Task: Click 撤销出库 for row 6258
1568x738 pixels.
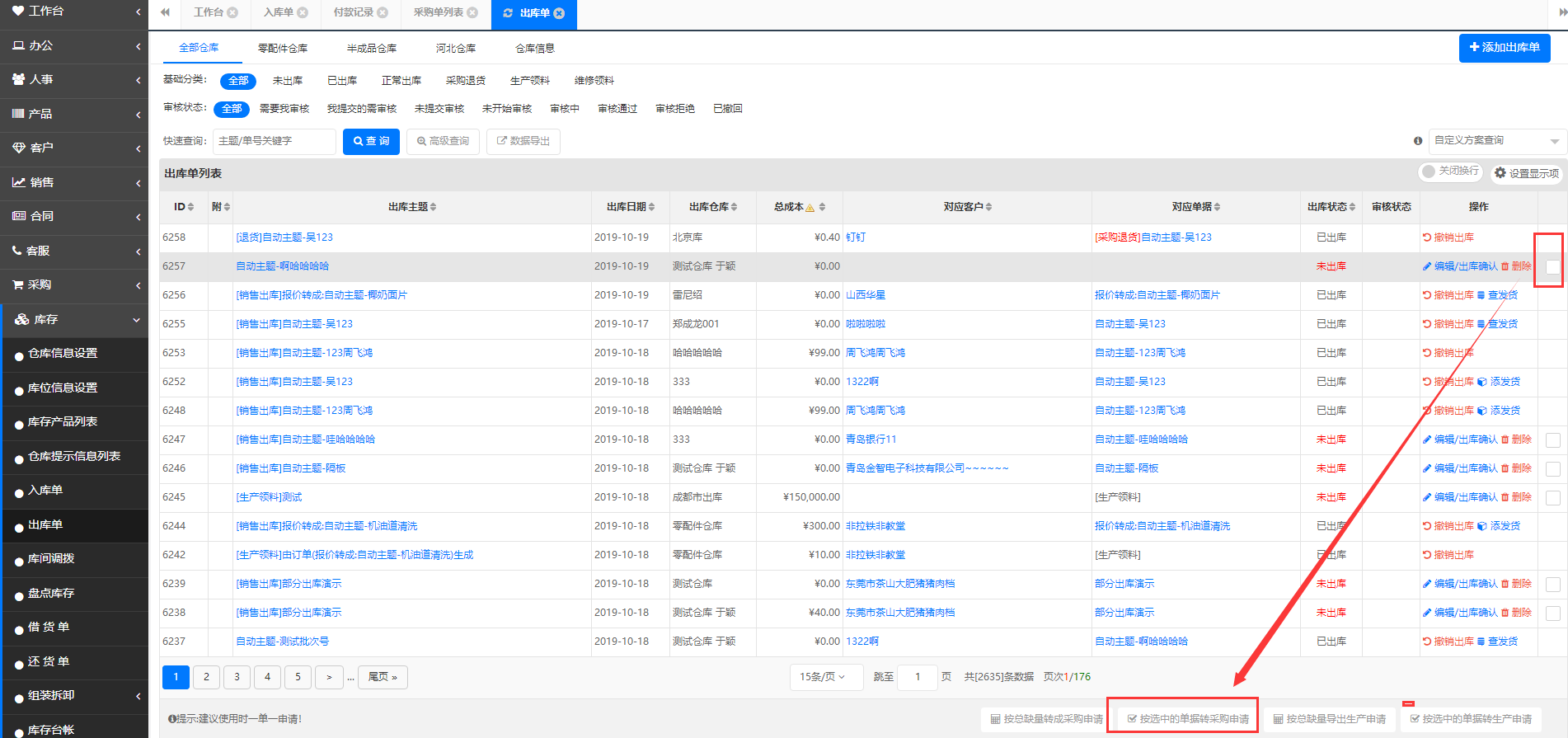Action: pyautogui.click(x=1448, y=237)
